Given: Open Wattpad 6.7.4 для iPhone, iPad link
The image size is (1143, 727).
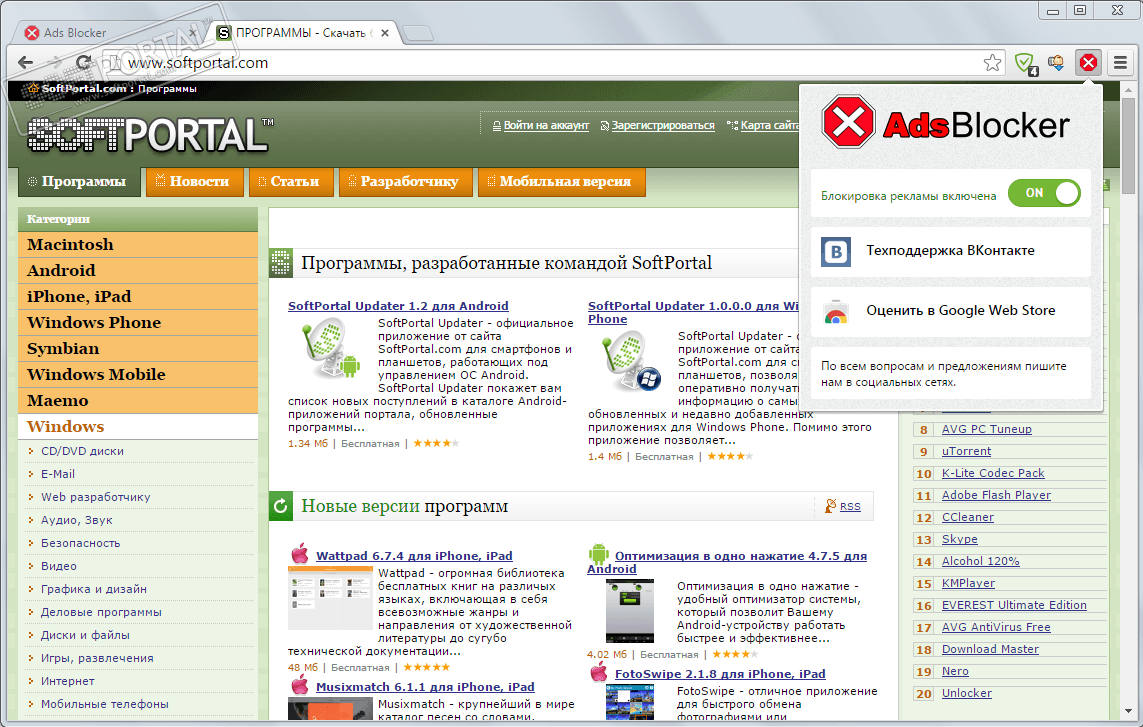Looking at the screenshot, I should 414,556.
